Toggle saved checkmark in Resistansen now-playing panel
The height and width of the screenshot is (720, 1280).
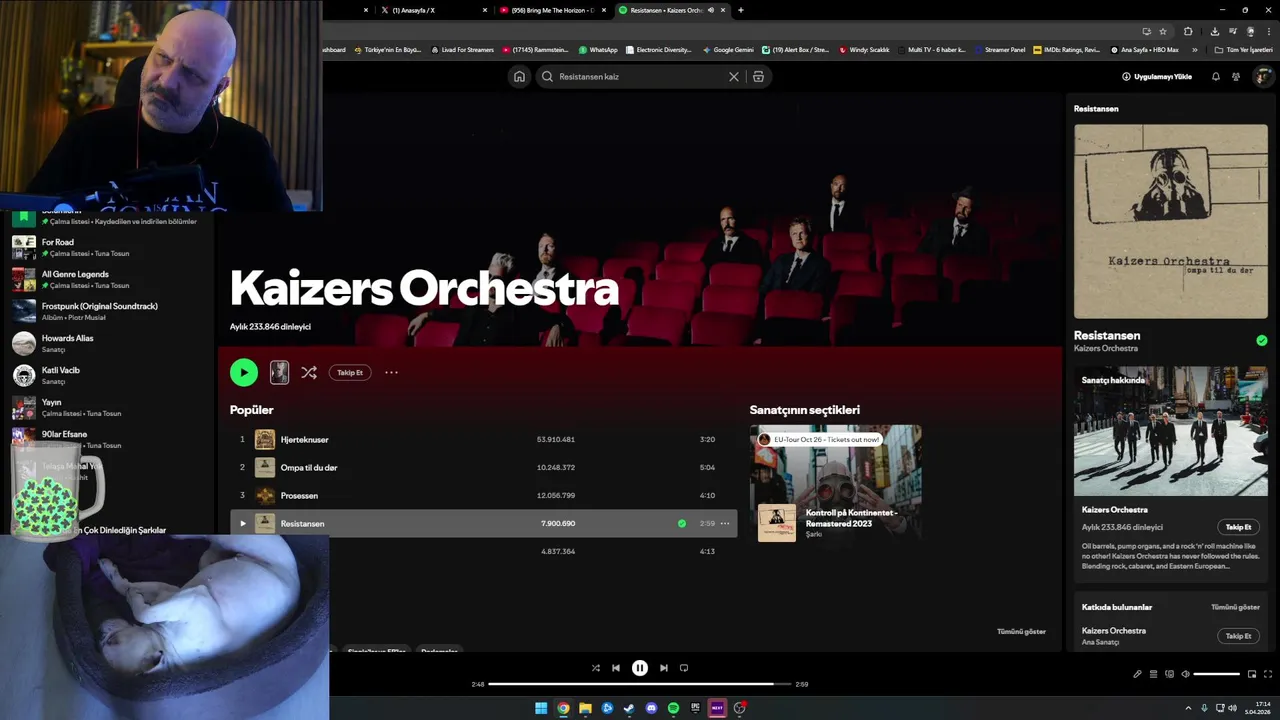click(1261, 341)
